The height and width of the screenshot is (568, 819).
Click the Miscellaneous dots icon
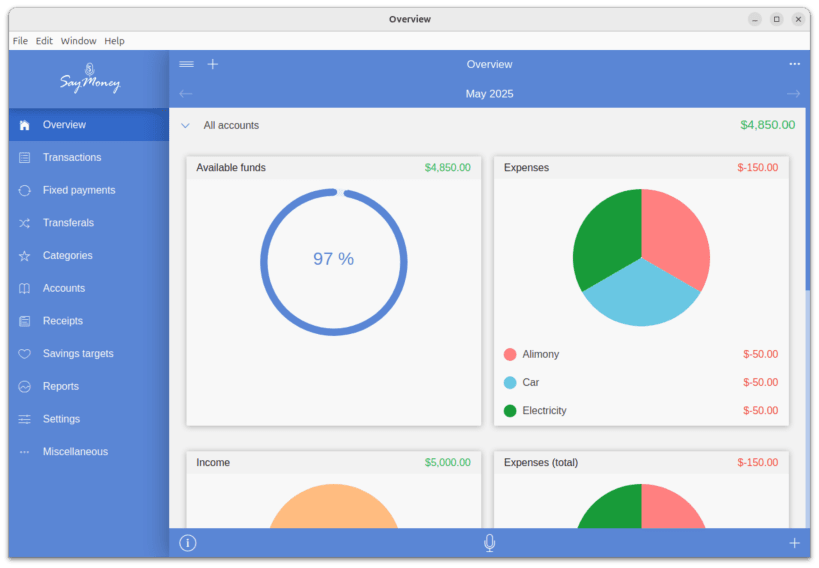24,452
